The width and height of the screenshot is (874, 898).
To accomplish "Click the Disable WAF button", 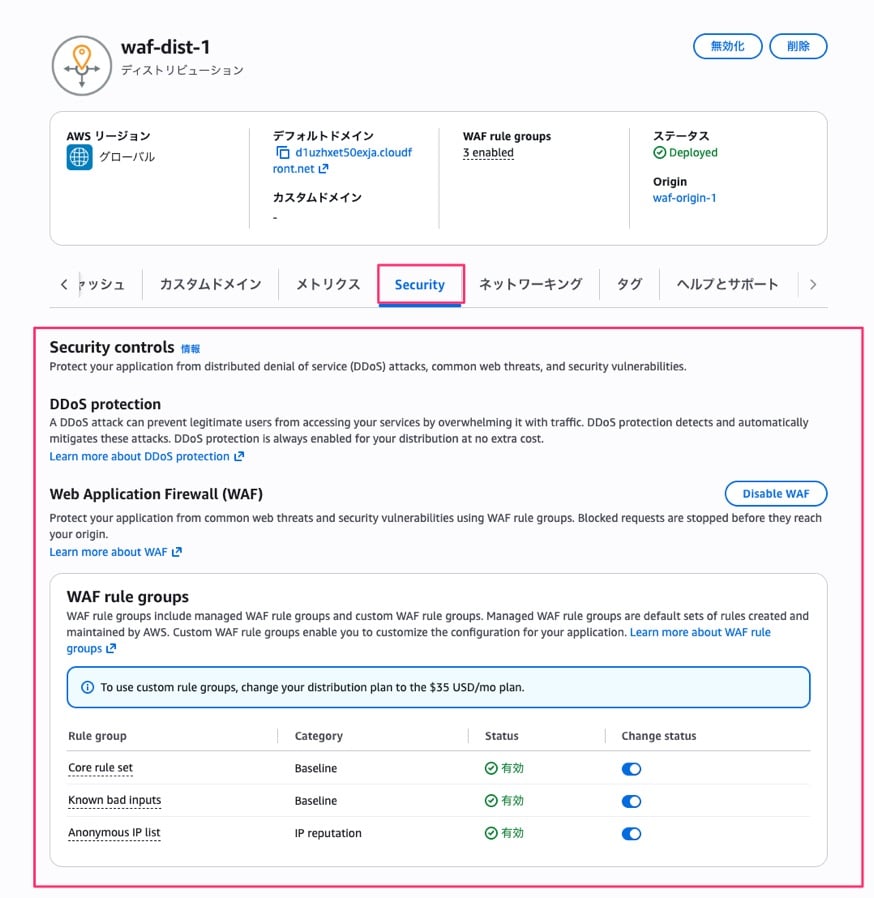I will (775, 494).
